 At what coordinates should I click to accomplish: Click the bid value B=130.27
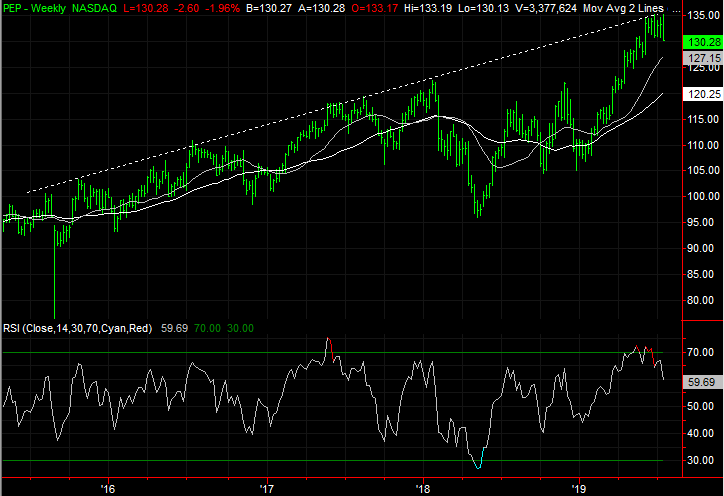(x=270, y=8)
